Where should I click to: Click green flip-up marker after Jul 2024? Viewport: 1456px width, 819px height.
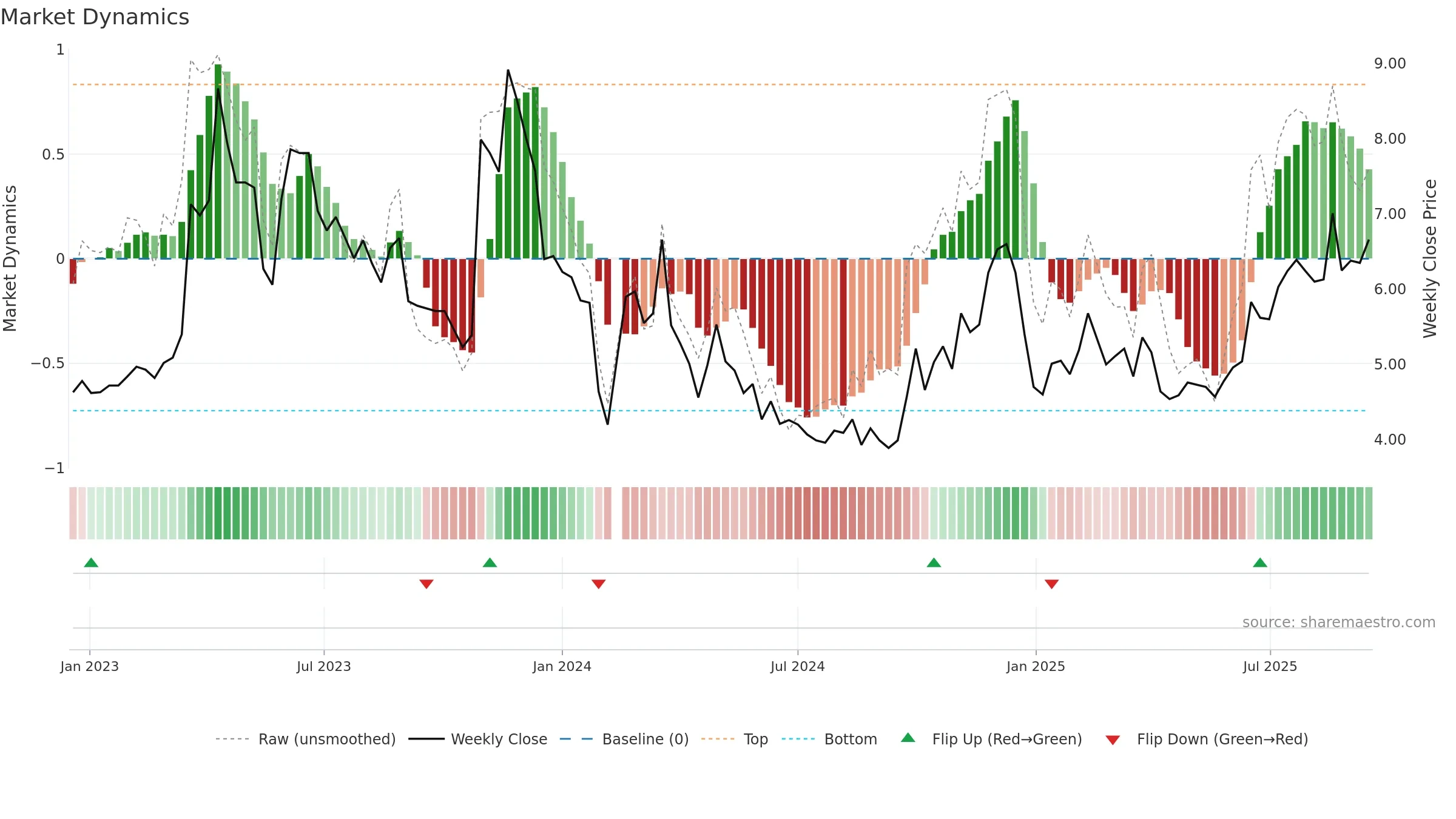(x=934, y=562)
